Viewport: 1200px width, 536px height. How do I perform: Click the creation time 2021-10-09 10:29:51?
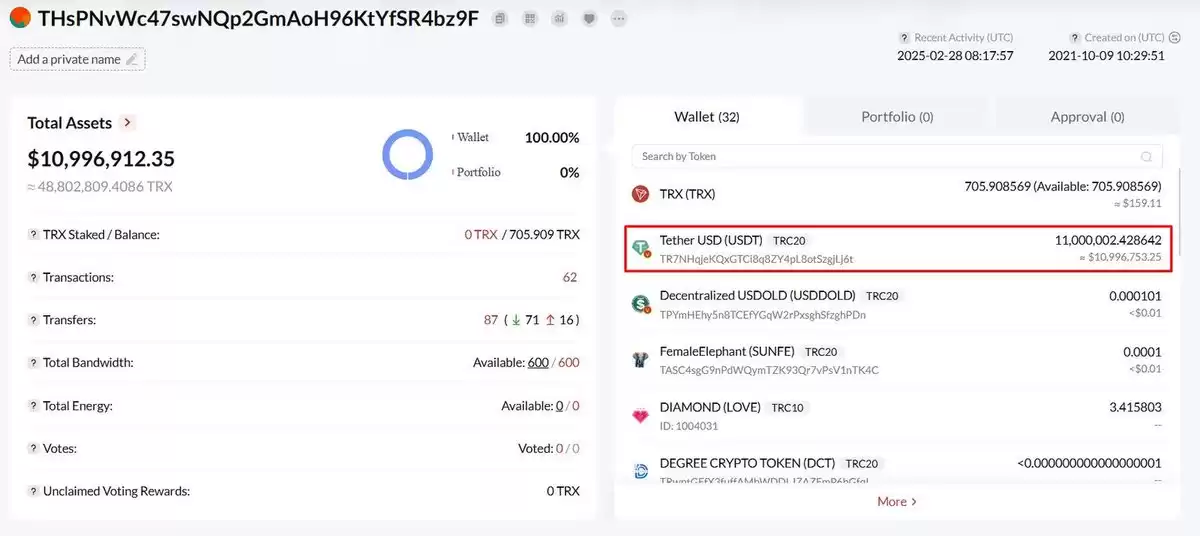(x=1106, y=56)
